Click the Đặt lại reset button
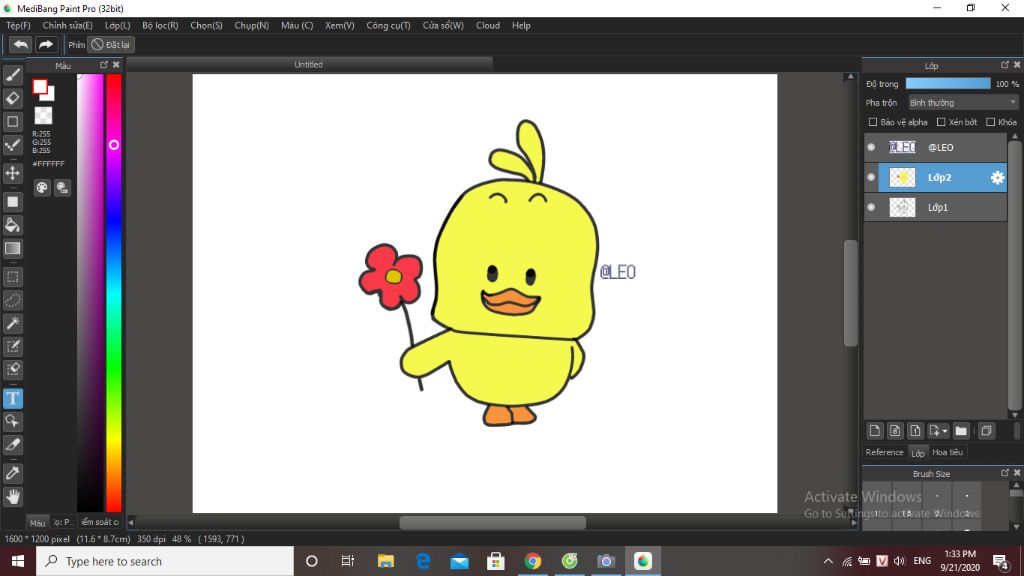The width and height of the screenshot is (1024, 576). point(110,44)
